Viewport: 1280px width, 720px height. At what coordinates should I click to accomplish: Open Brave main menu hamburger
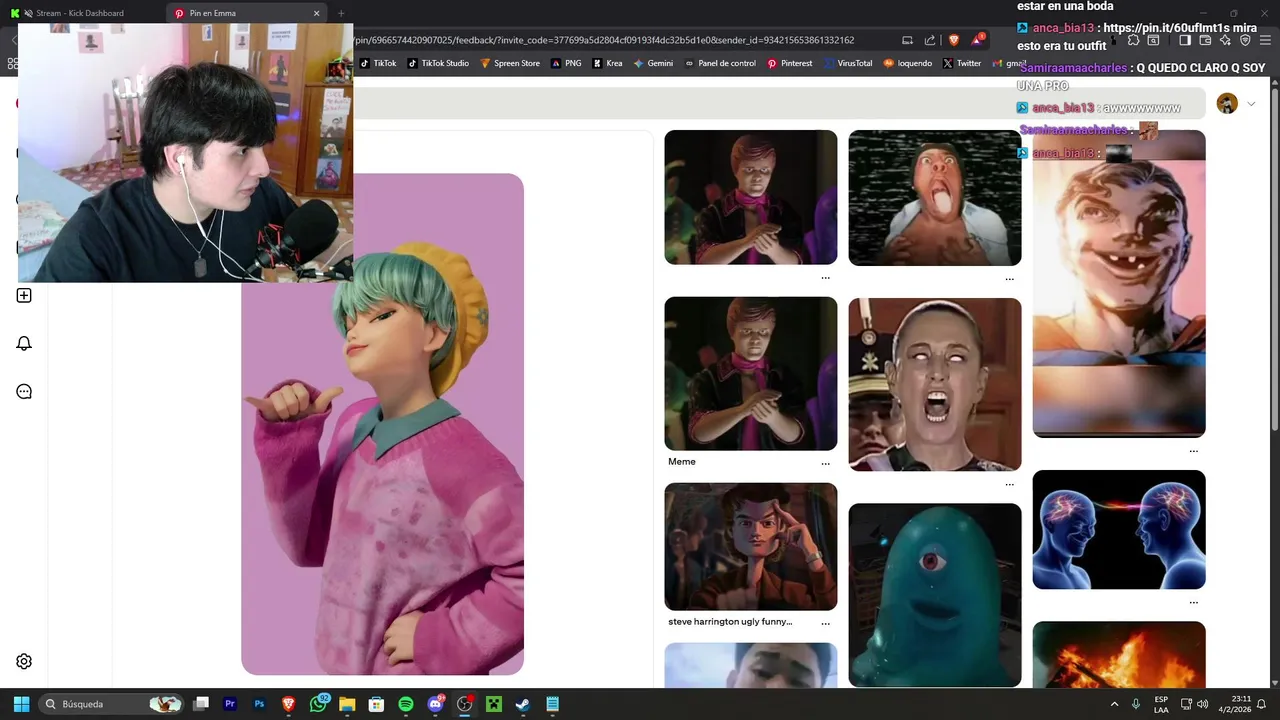click(1266, 40)
